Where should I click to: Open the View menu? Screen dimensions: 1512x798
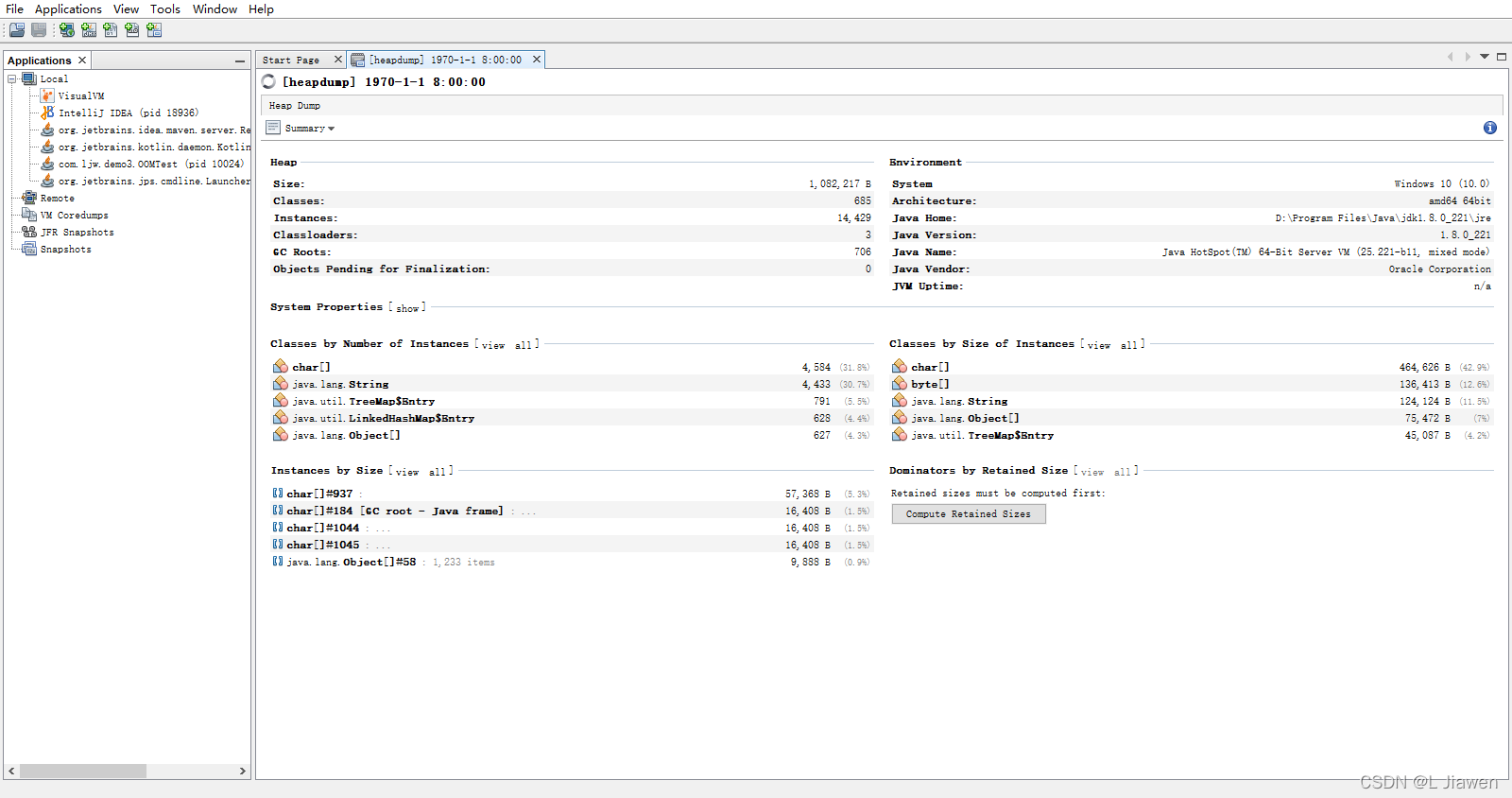pos(126,9)
